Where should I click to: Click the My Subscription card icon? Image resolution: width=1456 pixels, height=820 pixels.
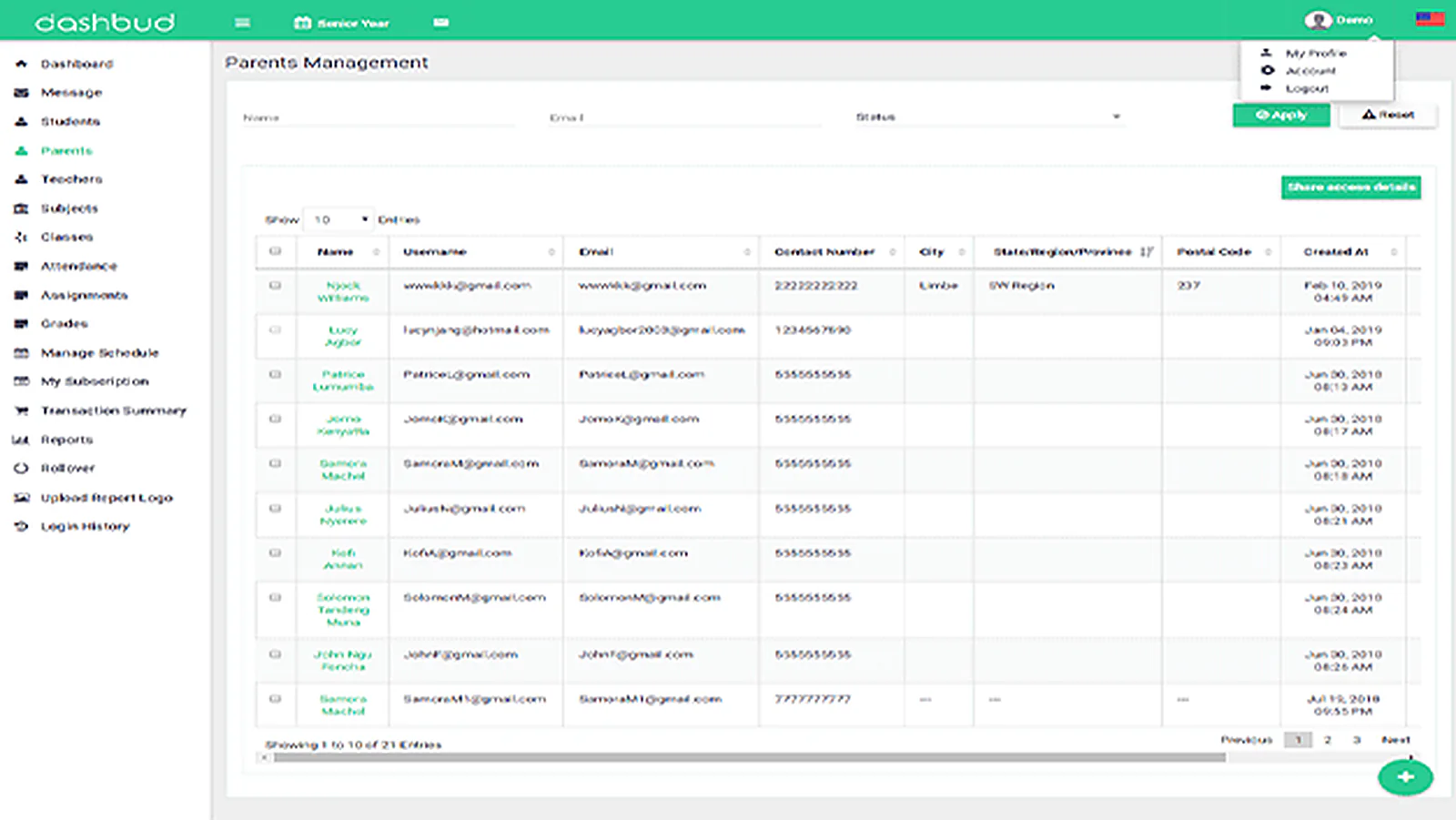pyautogui.click(x=21, y=381)
